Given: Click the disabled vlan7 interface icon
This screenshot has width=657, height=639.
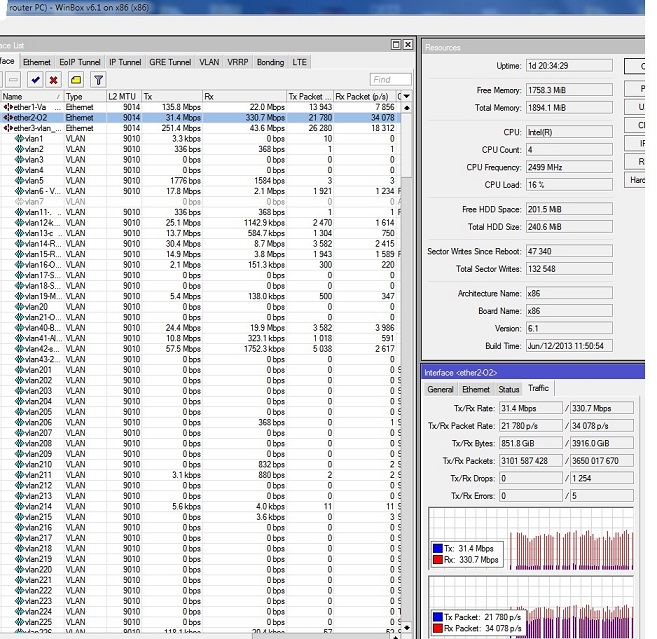Looking at the screenshot, I should click(x=19, y=202).
